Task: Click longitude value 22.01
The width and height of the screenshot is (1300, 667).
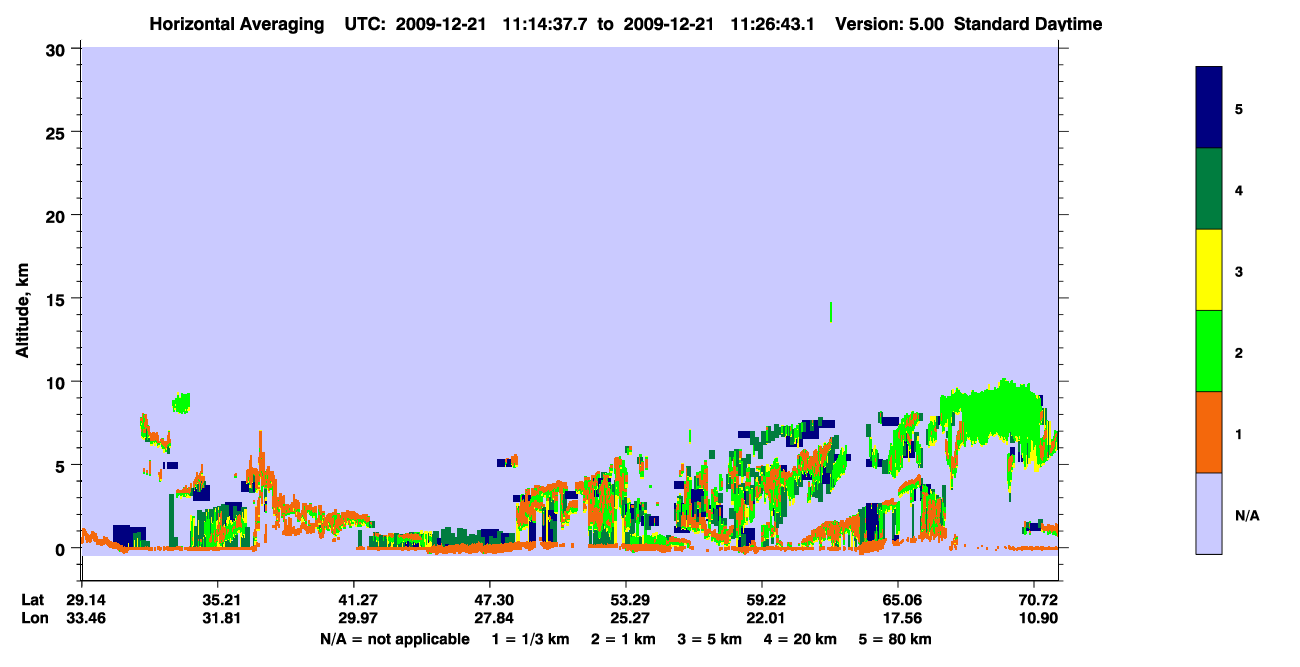Action: [762, 618]
